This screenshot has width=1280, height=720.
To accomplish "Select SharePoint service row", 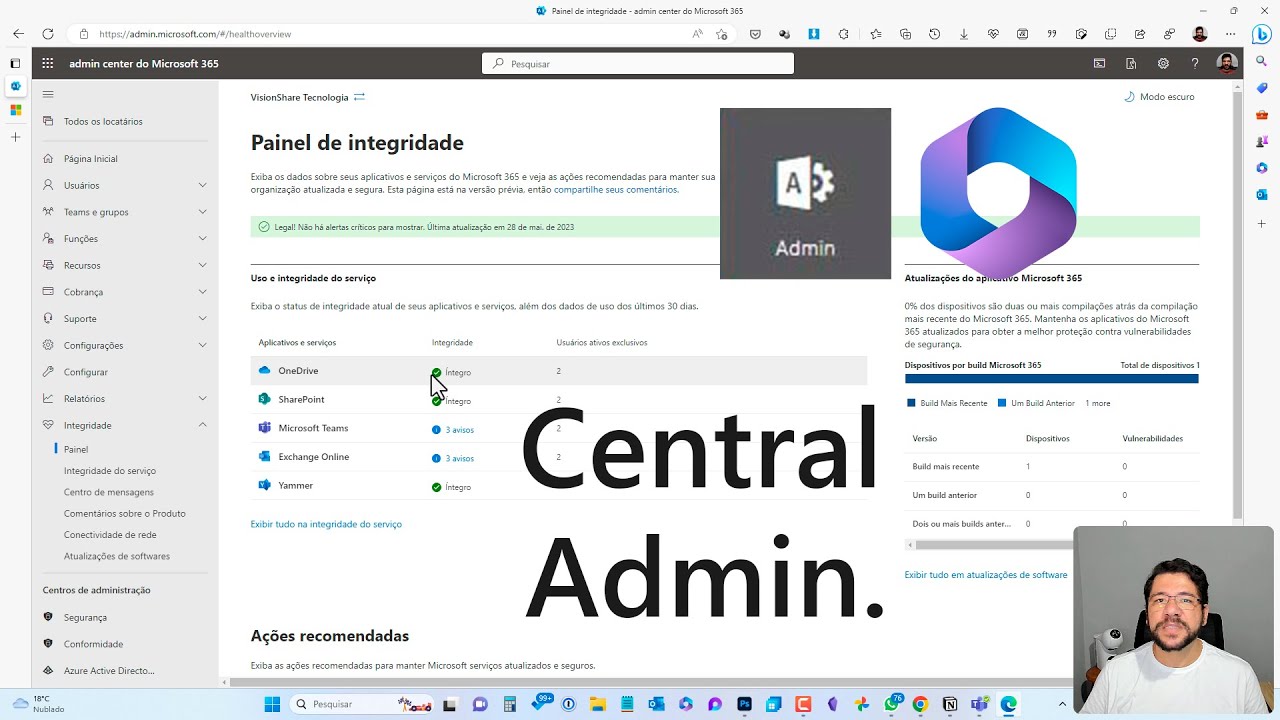I will click(559, 399).
